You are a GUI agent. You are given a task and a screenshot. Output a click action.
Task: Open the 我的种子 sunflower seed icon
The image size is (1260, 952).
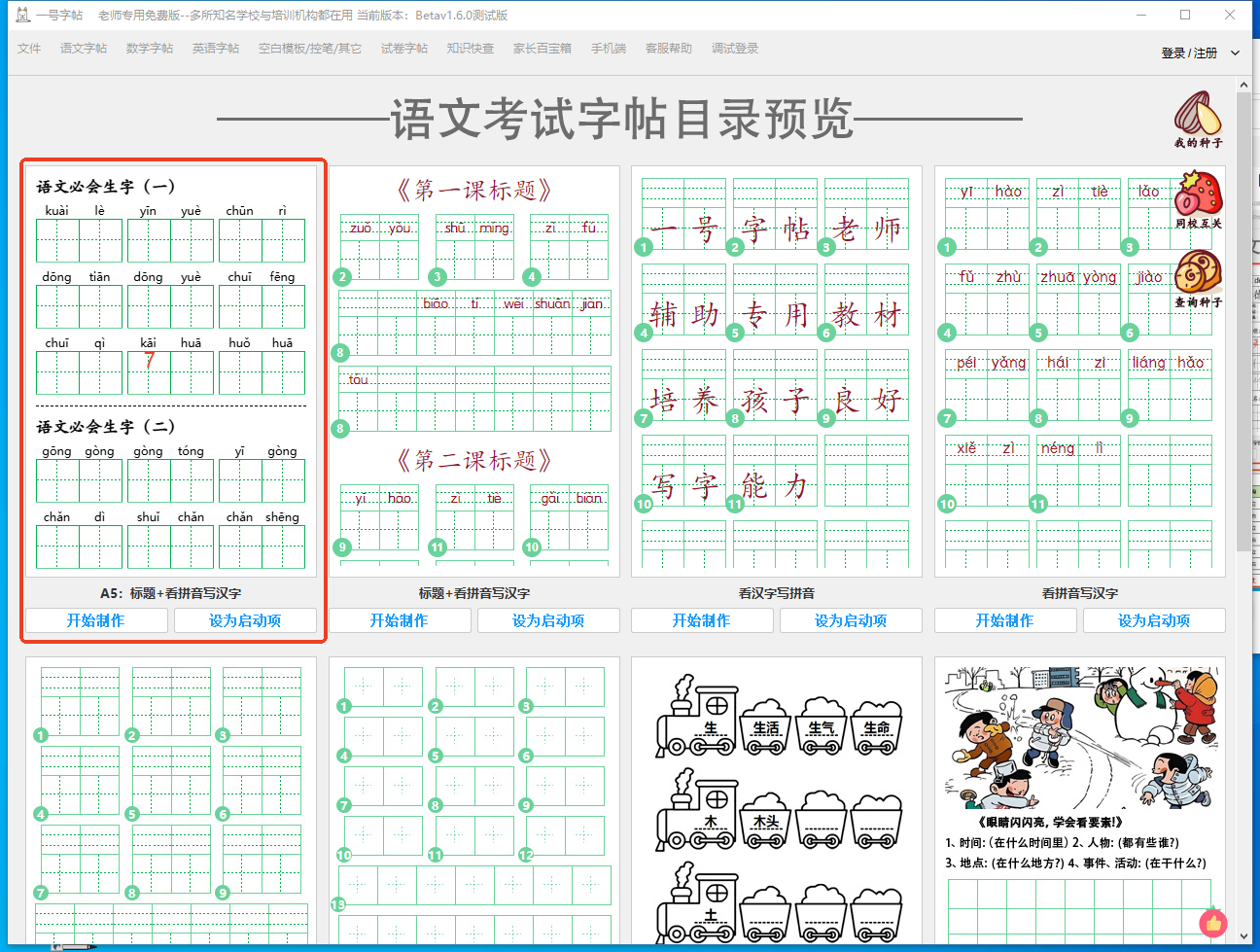(1198, 120)
